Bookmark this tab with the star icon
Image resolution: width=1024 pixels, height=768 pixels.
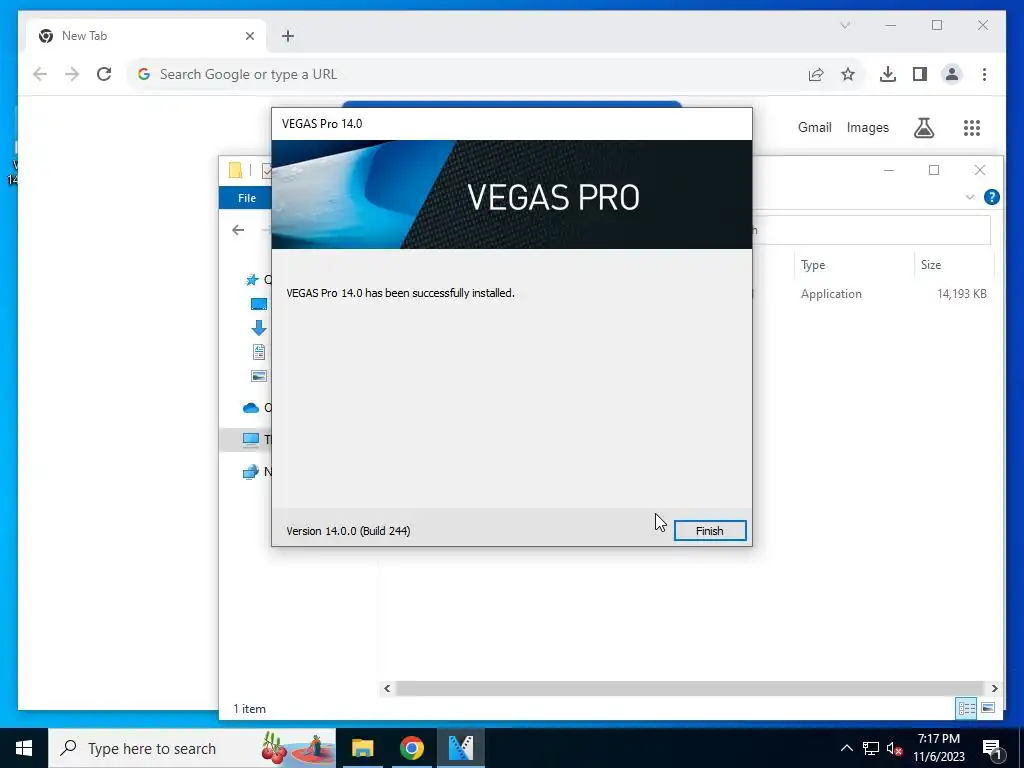coord(848,74)
